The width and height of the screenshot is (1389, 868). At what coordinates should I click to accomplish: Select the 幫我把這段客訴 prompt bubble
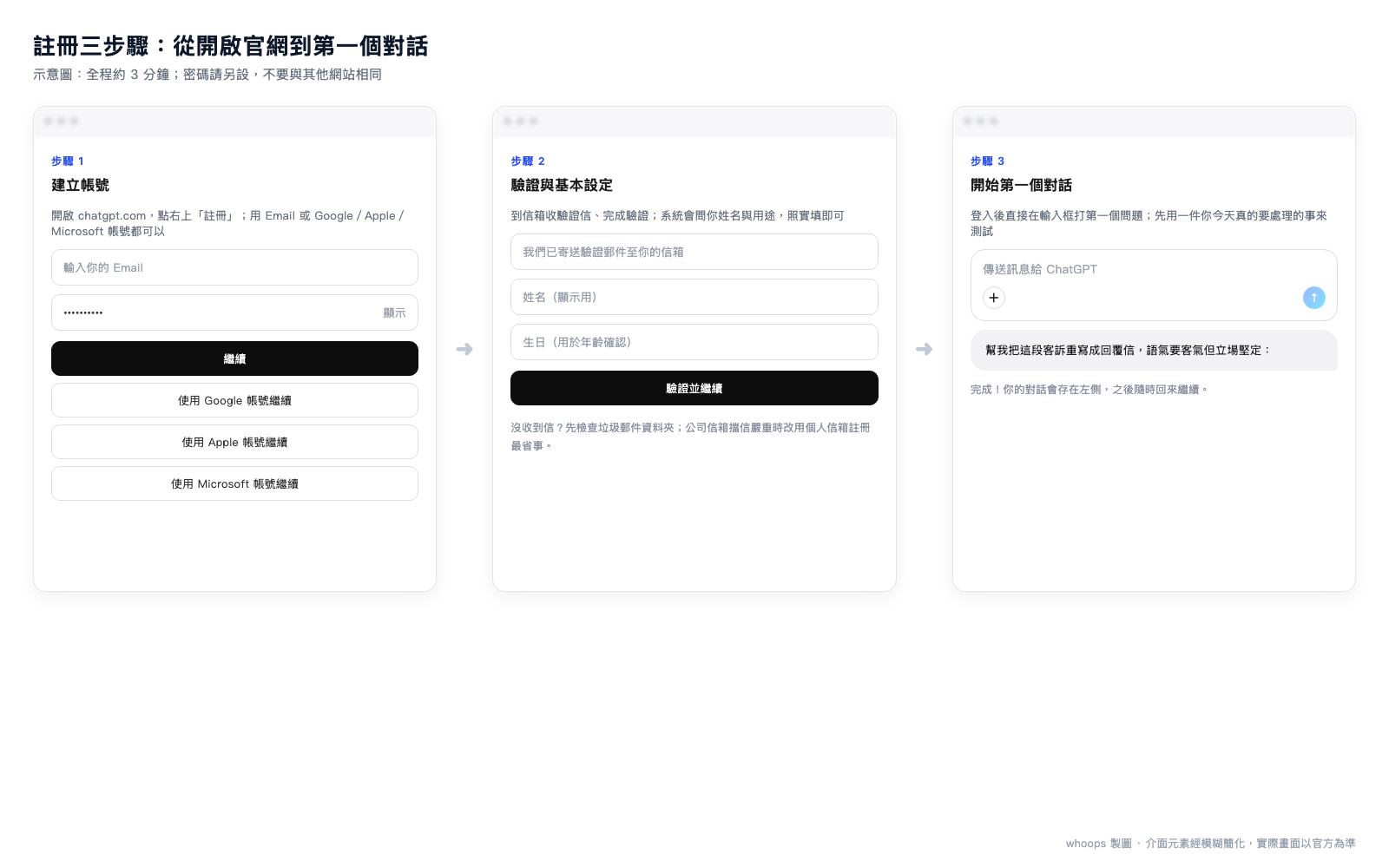[1154, 350]
